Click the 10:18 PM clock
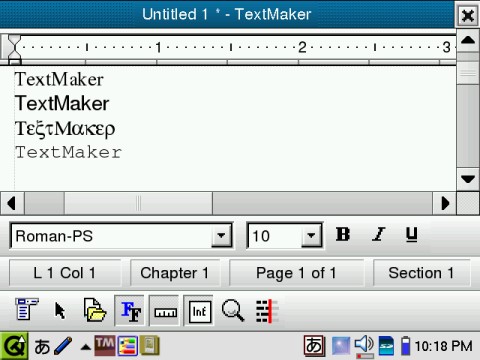 click(x=443, y=346)
